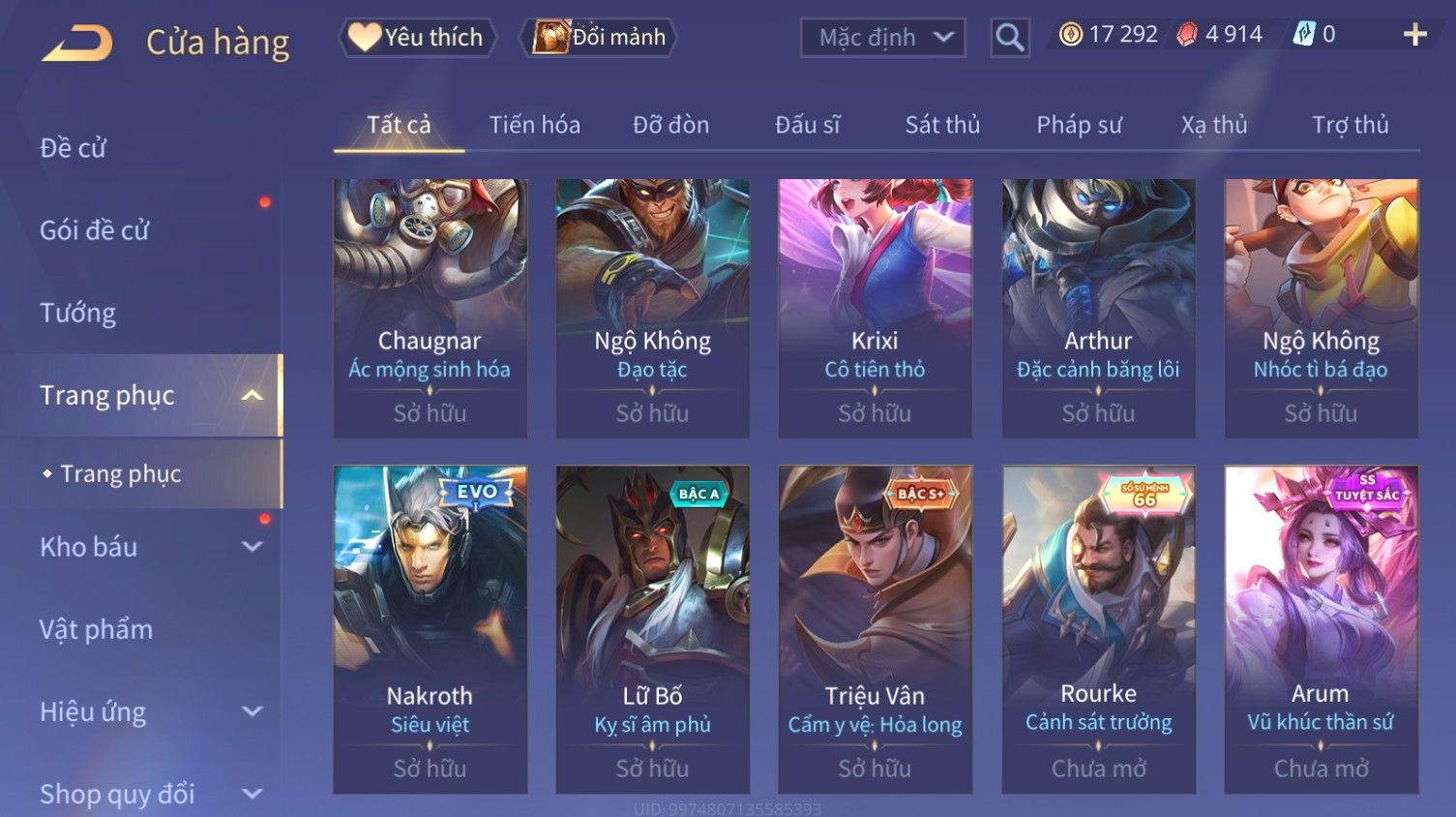Viewport: 1456px width, 817px height.
Task: Click the red gem currency icon
Action: [x=1187, y=35]
